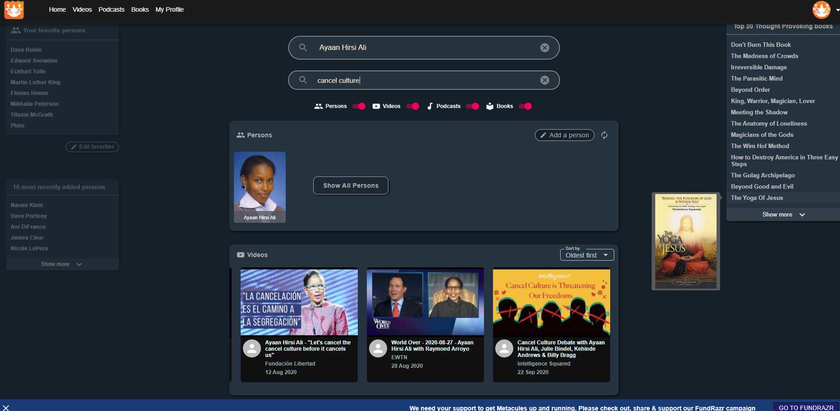Select Plato in favorite persons
840x411 pixels.
pos(17,125)
